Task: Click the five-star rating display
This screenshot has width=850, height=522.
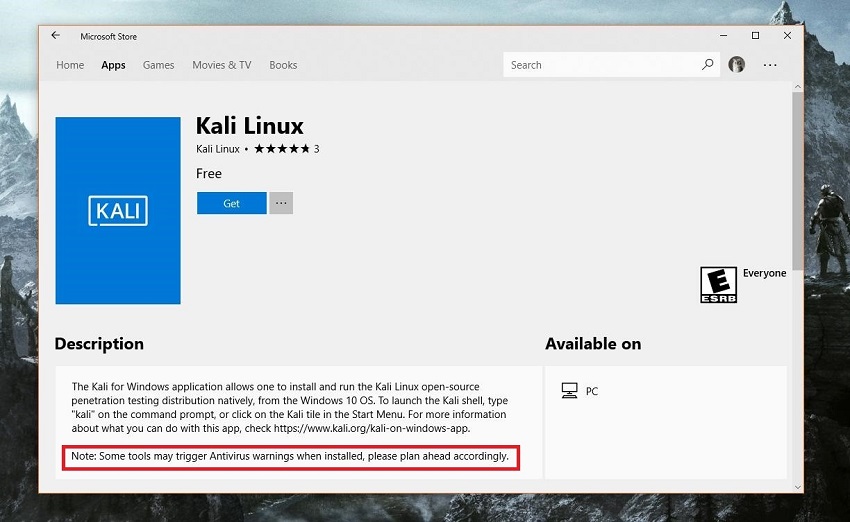Action: click(281, 149)
